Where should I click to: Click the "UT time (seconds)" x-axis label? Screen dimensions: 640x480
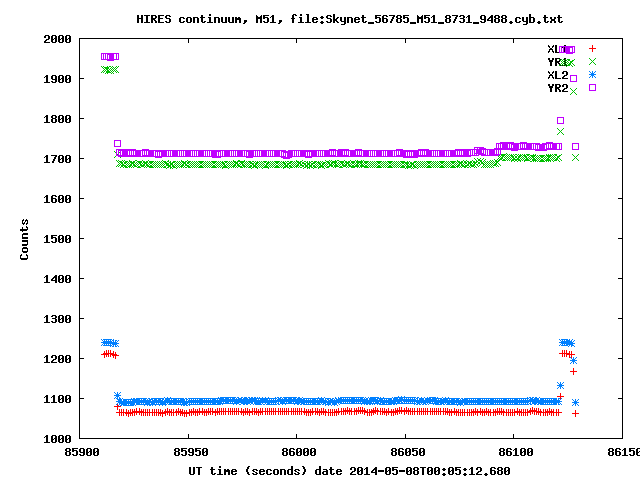click(x=248, y=471)
